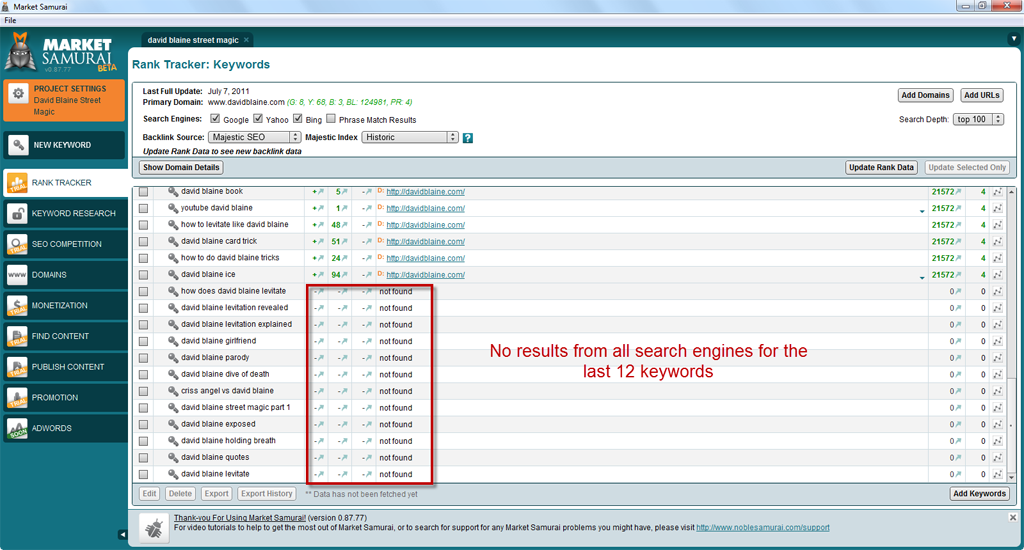Click scrollbar down arrow of keyword list

[x=1012, y=477]
